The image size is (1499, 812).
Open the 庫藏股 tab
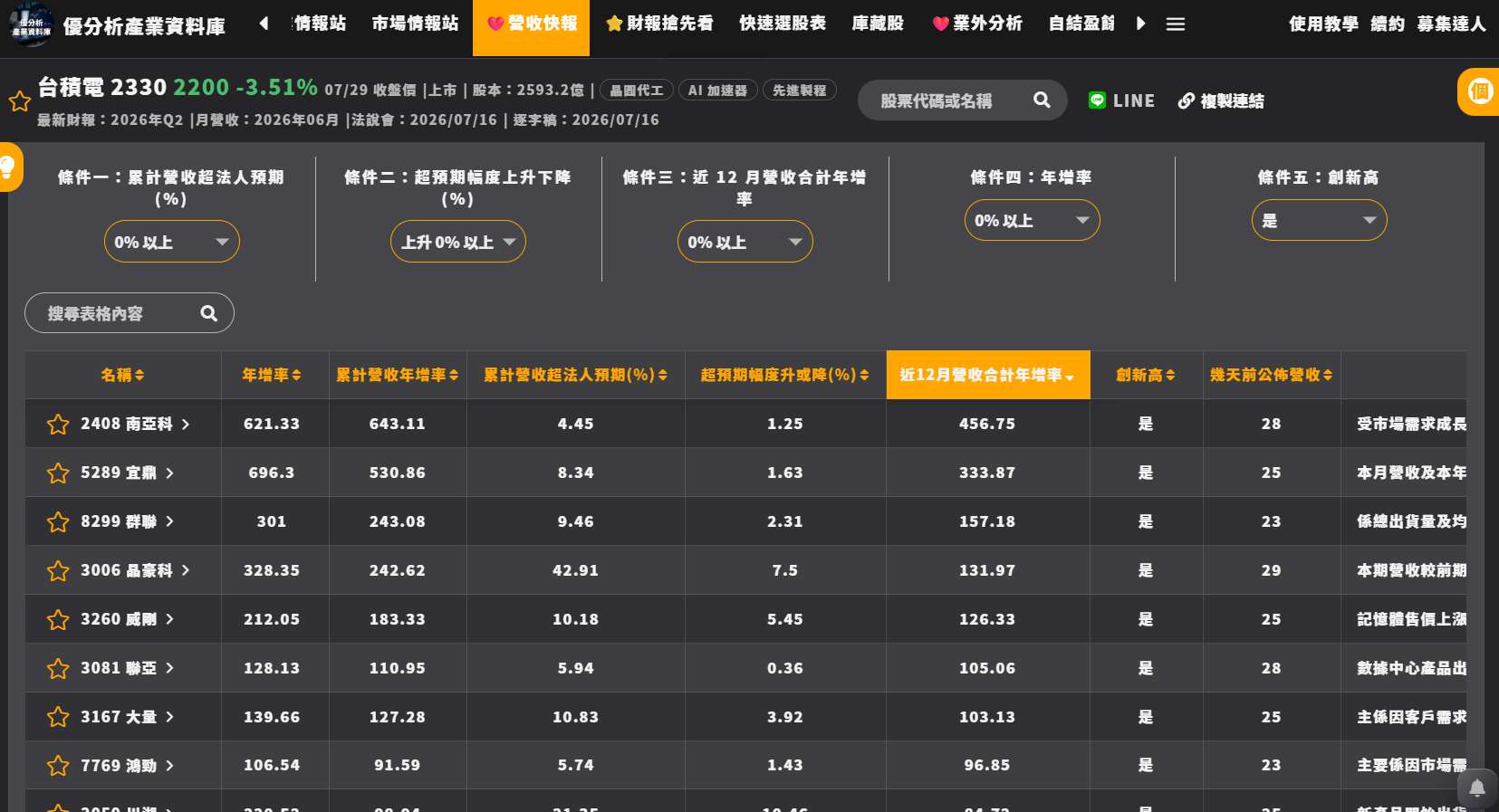tap(878, 24)
